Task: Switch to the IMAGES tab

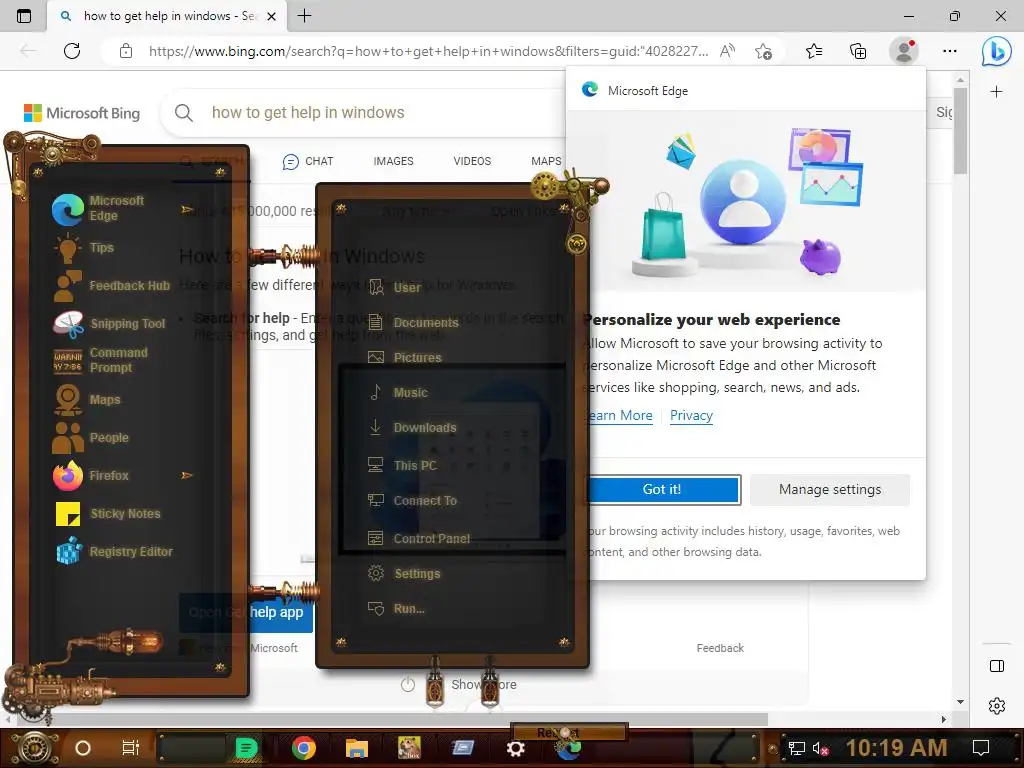Action: [x=393, y=161]
